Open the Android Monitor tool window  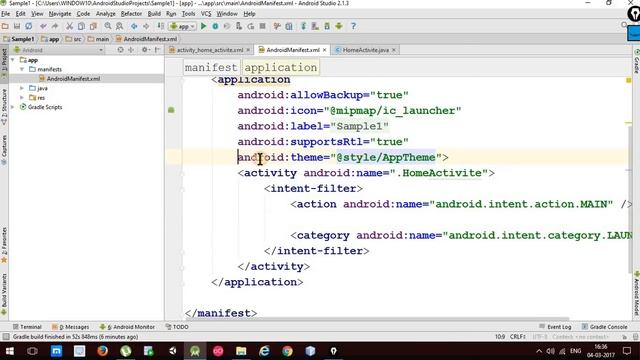point(127,327)
